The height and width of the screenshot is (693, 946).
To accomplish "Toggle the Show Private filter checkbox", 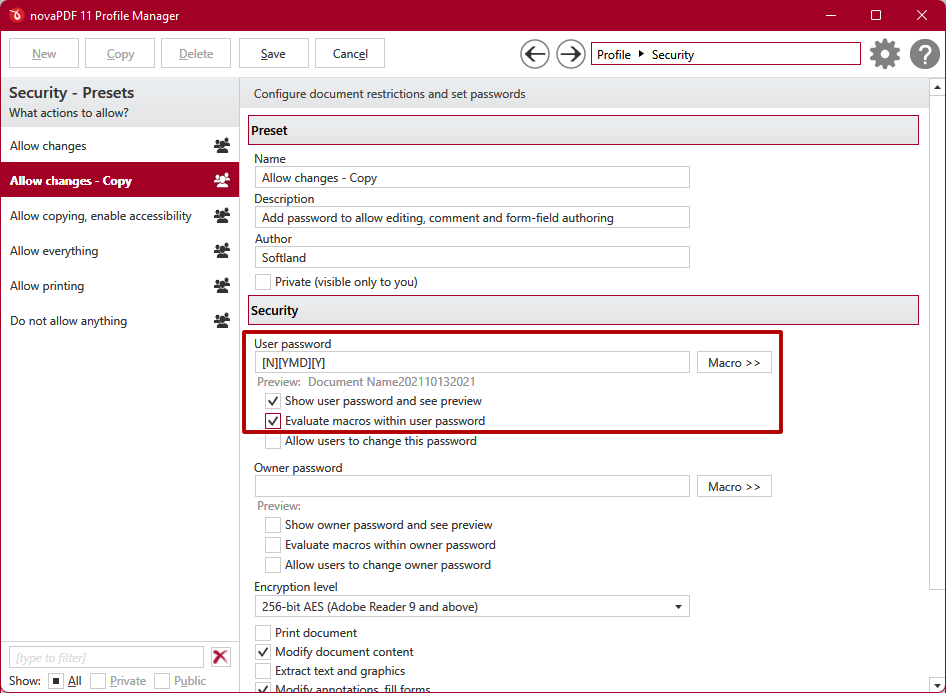I will 98,681.
